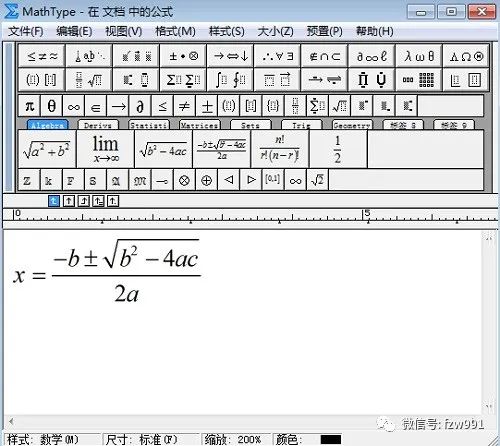Open the spaces and ellipses palette
The width and height of the screenshot is (500, 446).
coord(89,56)
